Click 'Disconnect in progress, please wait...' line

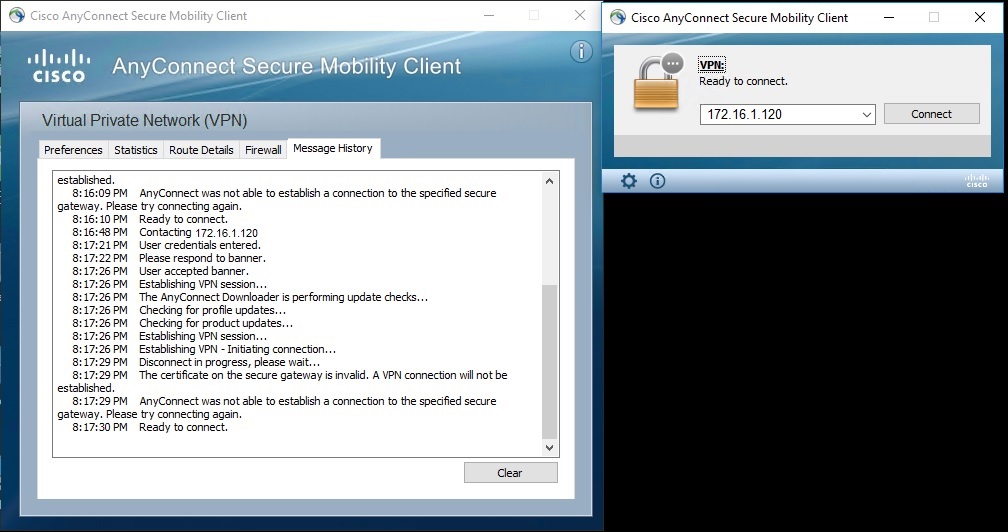coord(196,362)
